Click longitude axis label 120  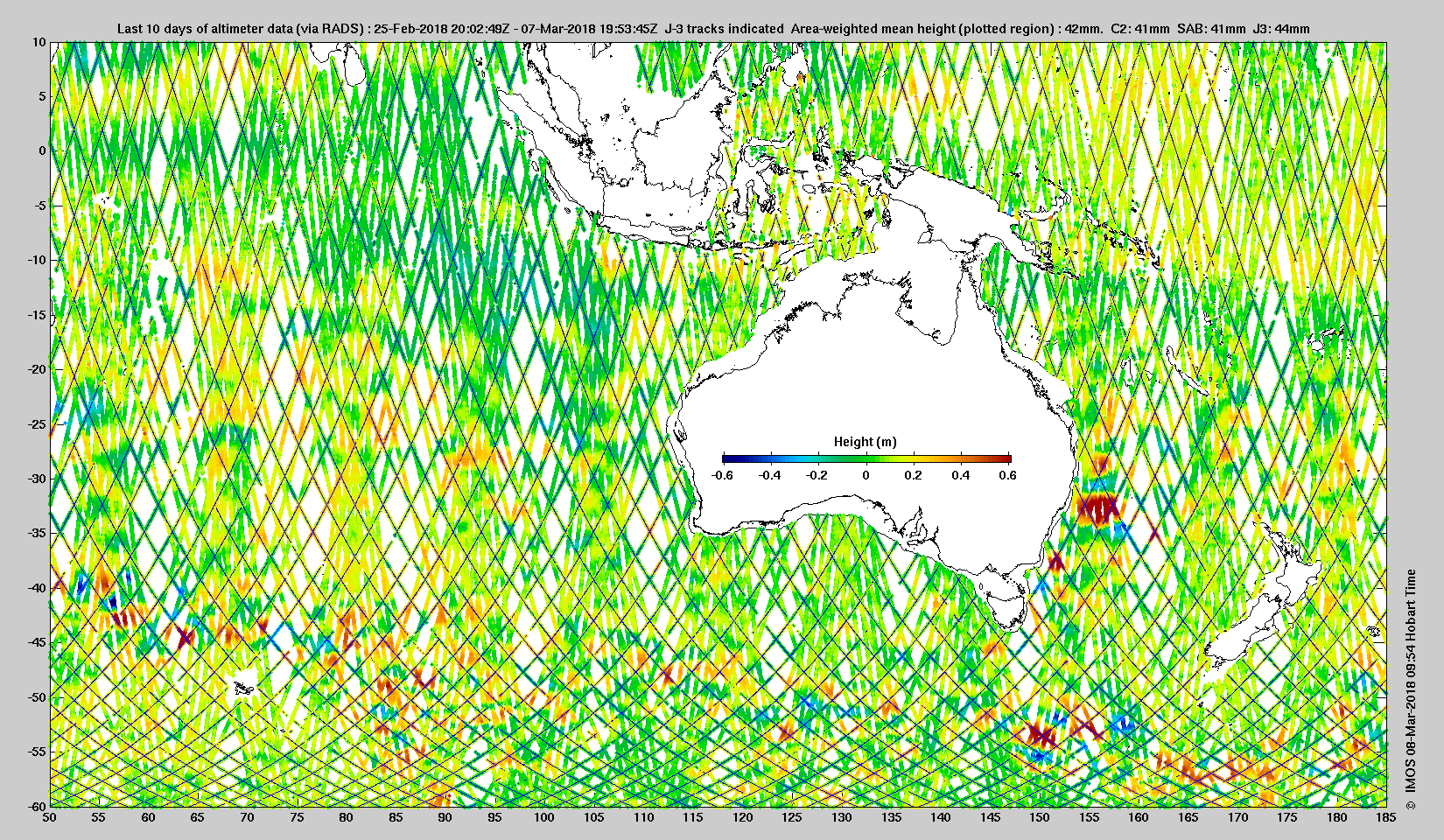[x=743, y=818]
